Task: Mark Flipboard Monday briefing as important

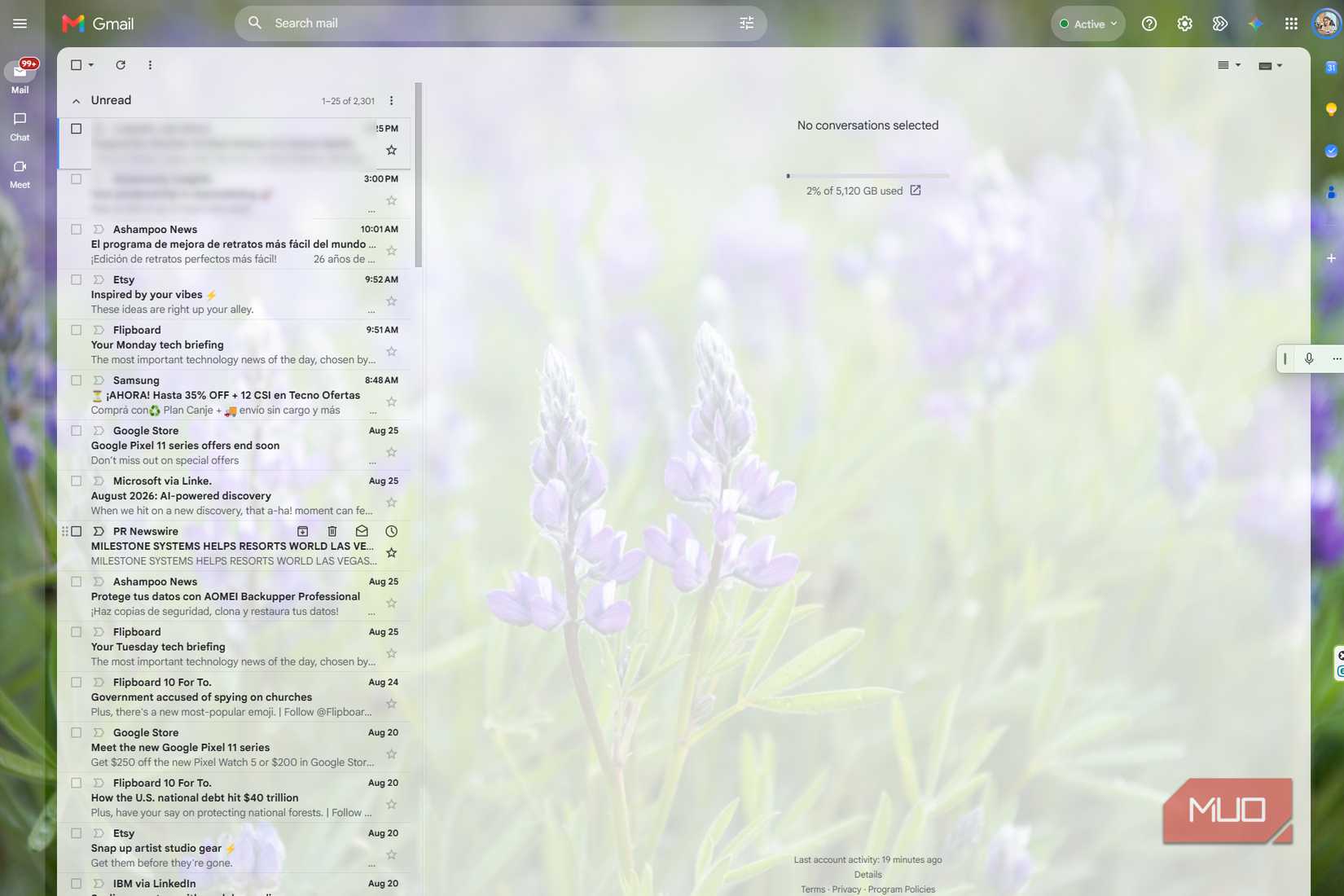Action: click(x=99, y=330)
